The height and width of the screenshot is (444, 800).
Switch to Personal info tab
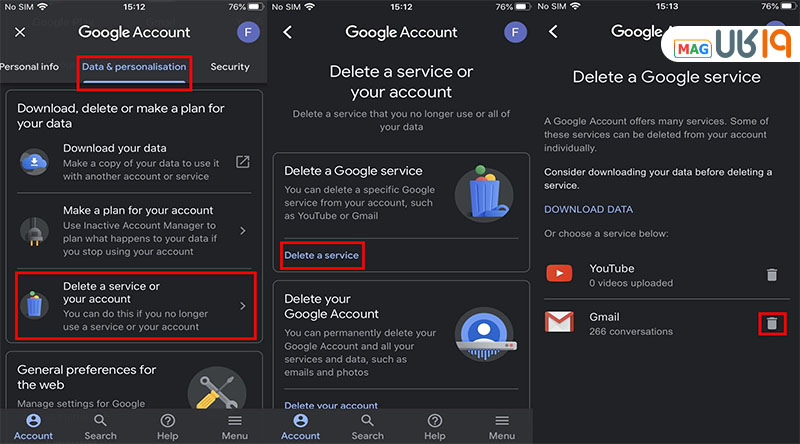tap(30, 67)
